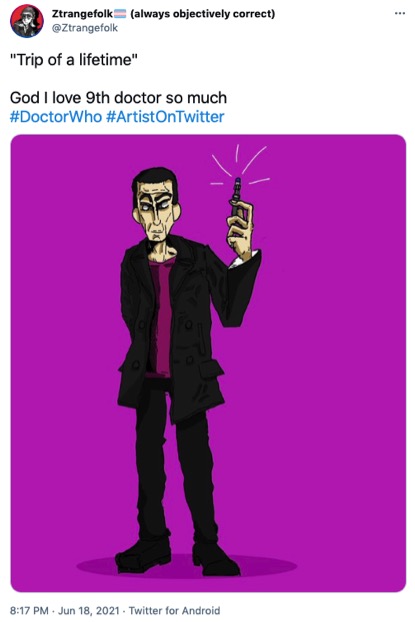The height and width of the screenshot is (622, 415).
Task: Click the "Trip of a lifetime" tweet text
Action: tap(74, 60)
